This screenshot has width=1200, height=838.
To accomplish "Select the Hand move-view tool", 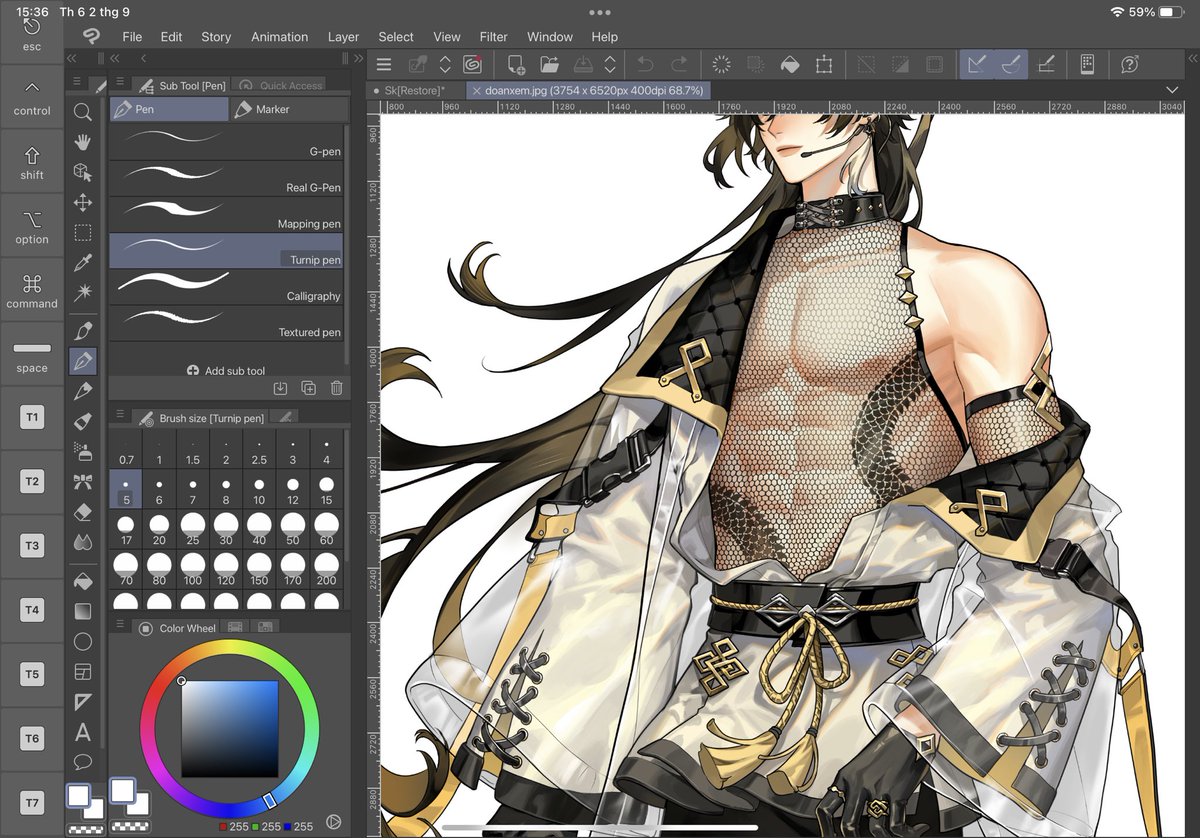I will pos(83,142).
